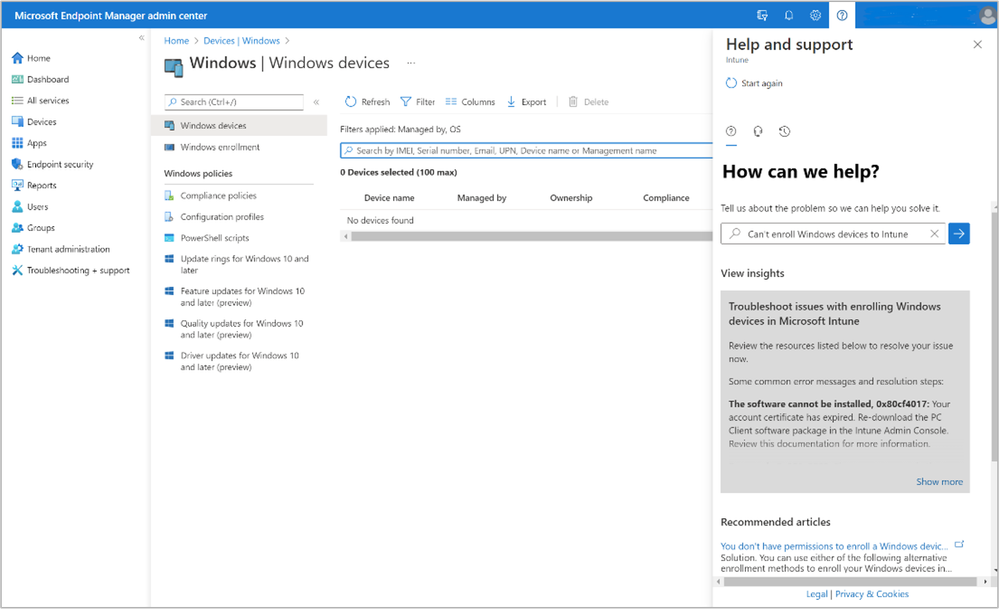Click the external link icon beside article
This screenshot has height=609, width=999.
click(959, 545)
